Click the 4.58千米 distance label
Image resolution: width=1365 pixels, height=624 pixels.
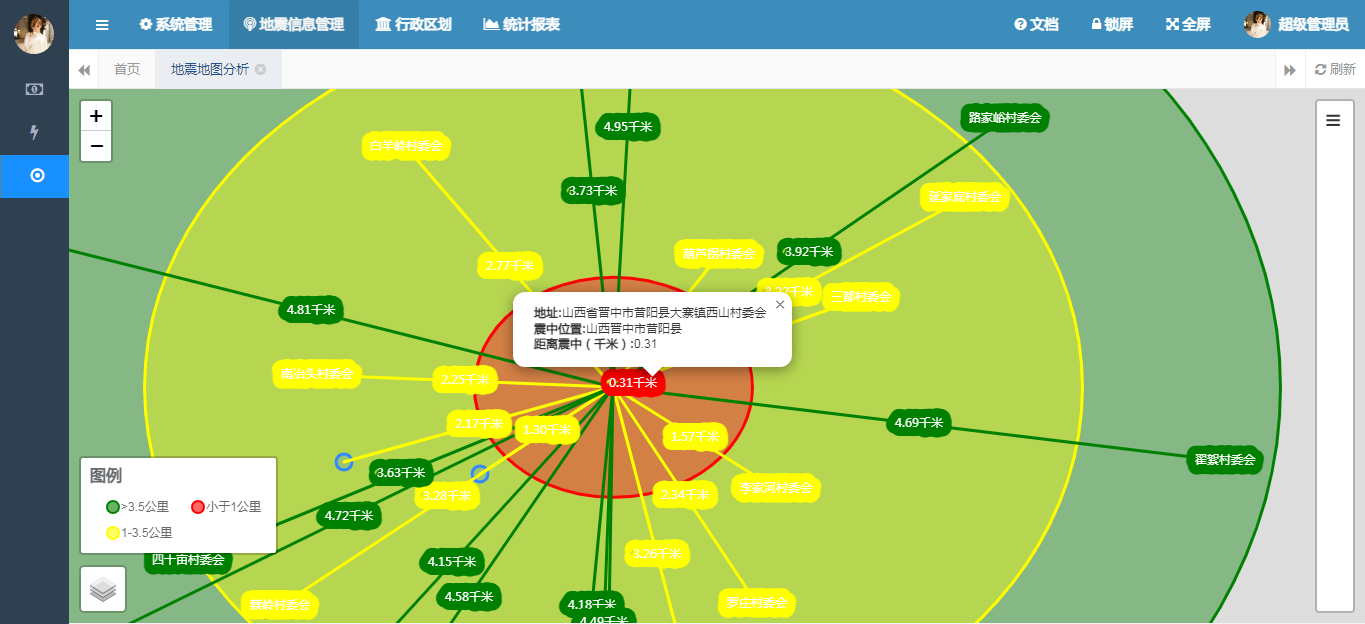click(x=469, y=597)
